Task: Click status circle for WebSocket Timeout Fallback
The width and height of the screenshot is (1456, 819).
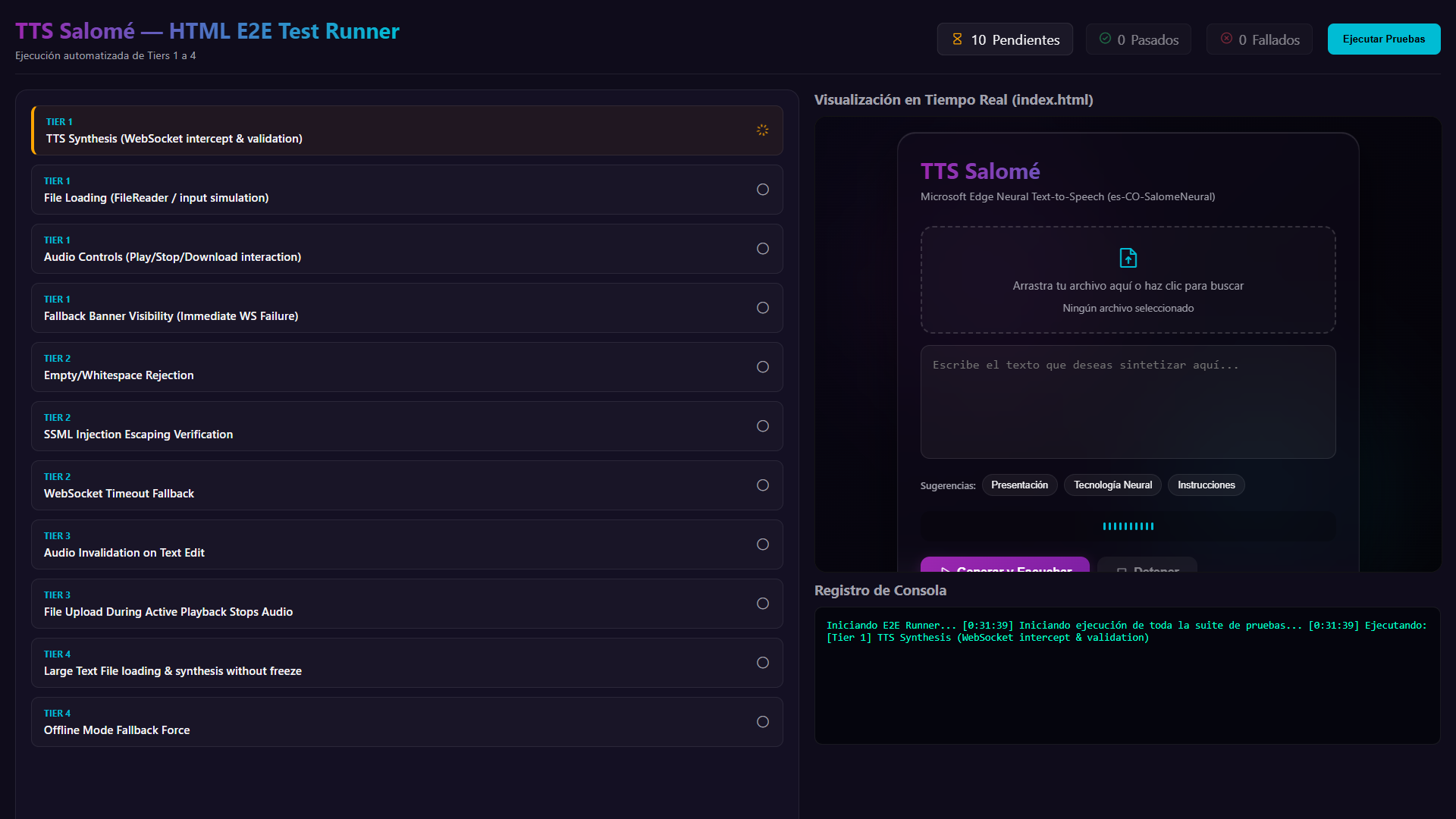Action: click(x=763, y=485)
